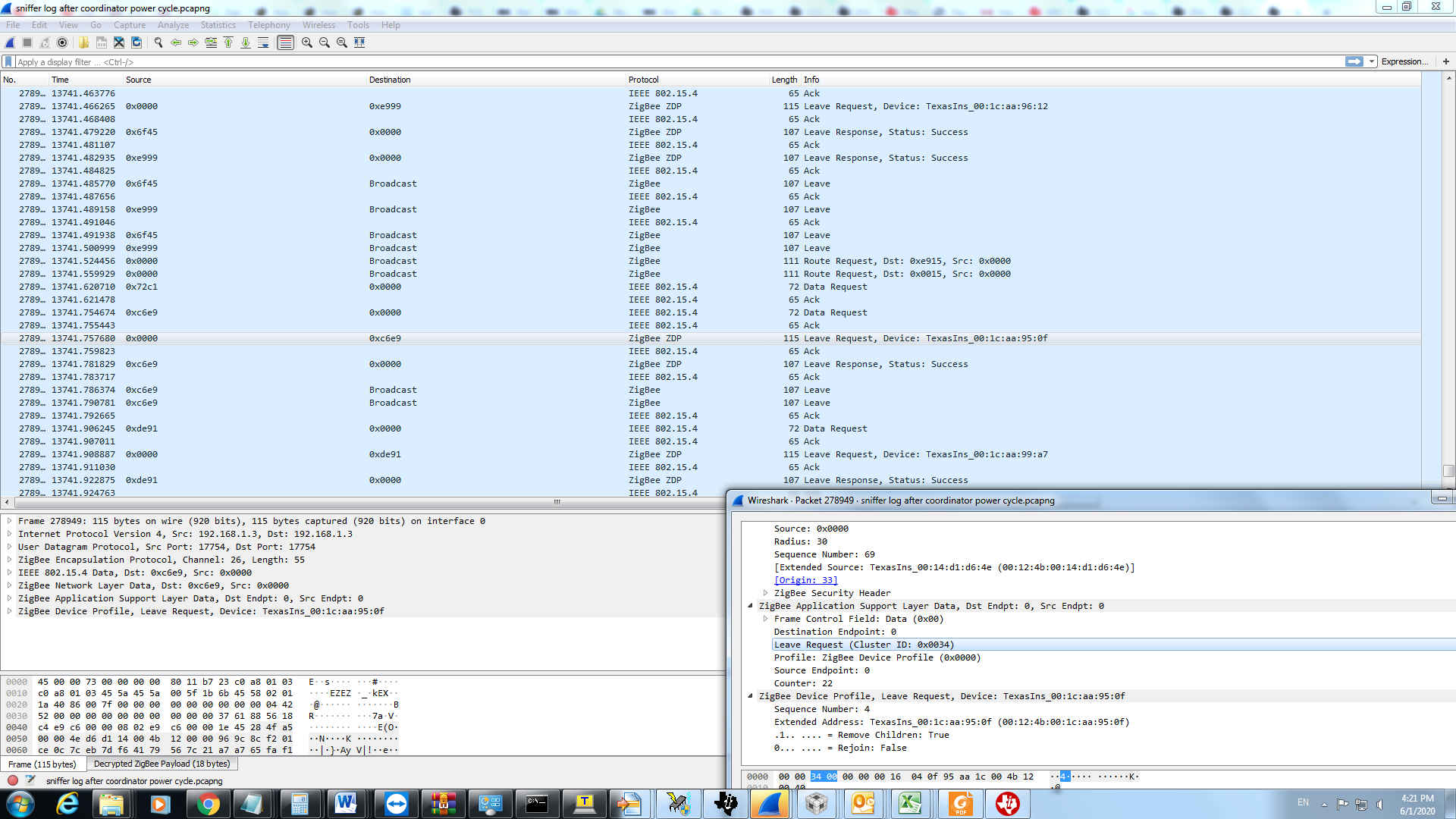
Task: Expand ZigBee Network Layer Data row
Action: coord(9,585)
